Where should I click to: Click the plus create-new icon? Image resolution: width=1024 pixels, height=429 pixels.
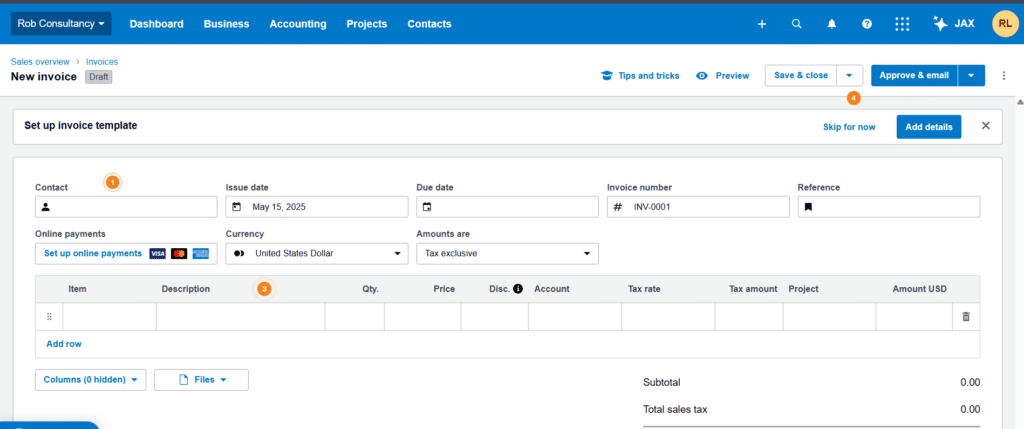[761, 24]
